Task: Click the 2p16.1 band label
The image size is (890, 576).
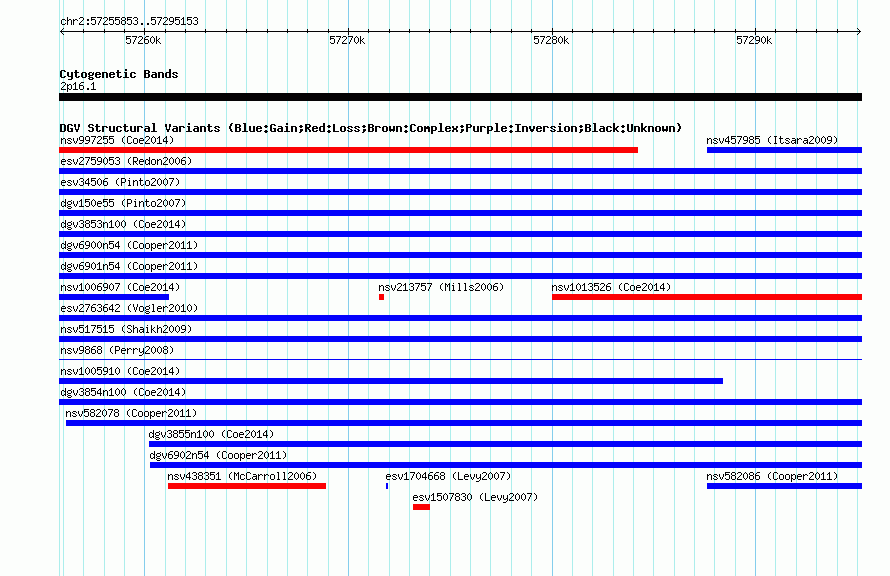Action: (x=78, y=86)
